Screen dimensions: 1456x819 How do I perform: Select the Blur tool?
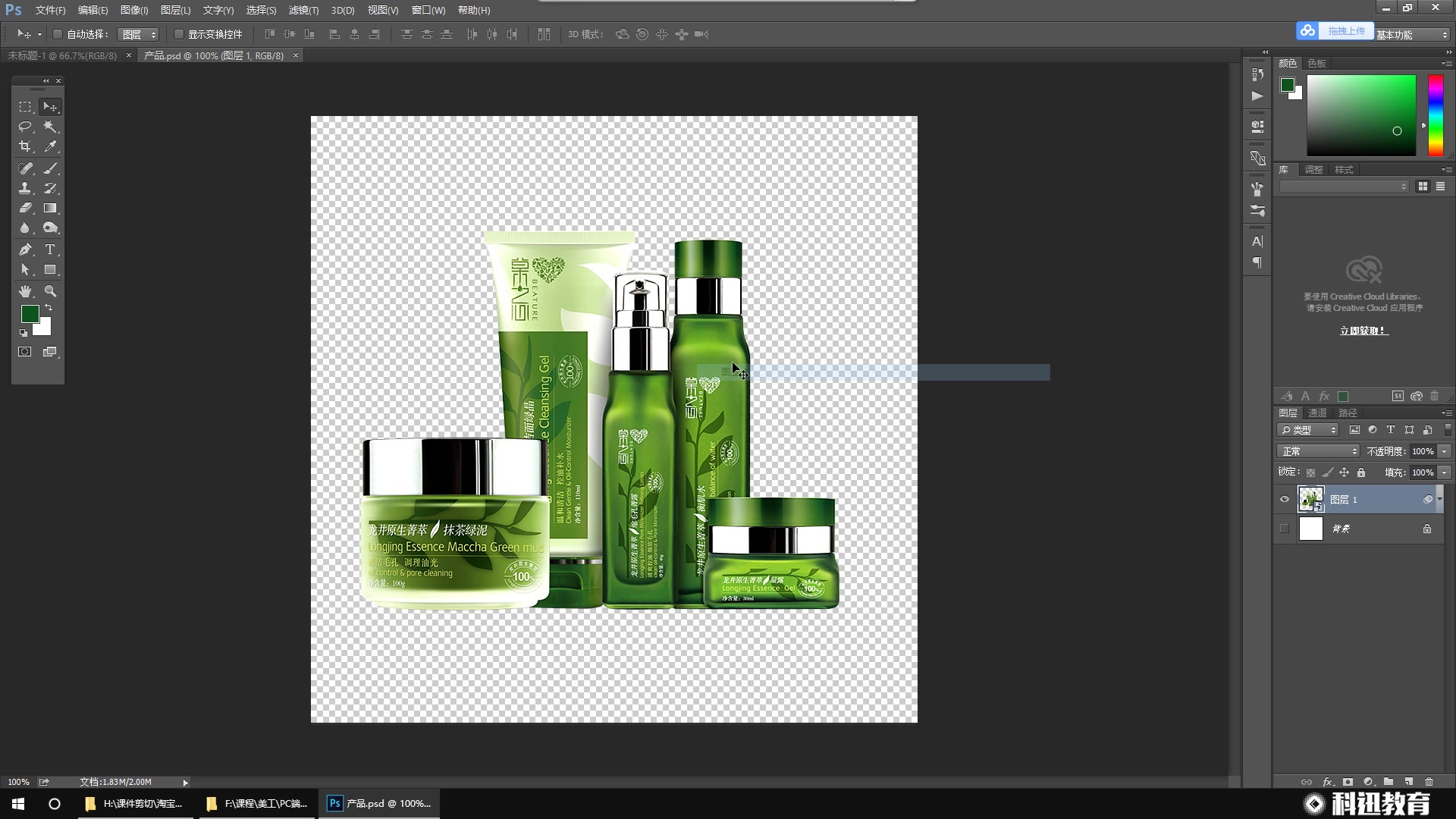[x=25, y=227]
